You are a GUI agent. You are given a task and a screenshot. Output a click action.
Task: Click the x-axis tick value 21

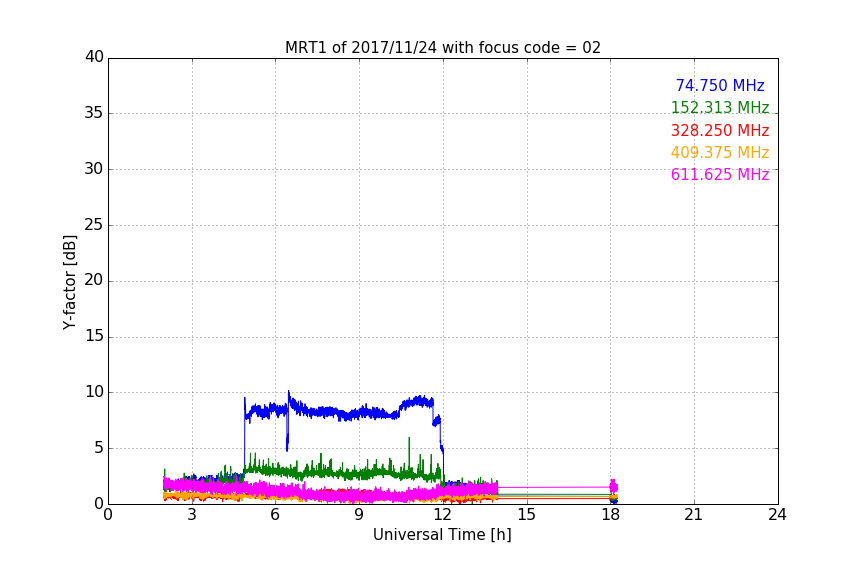click(x=694, y=515)
